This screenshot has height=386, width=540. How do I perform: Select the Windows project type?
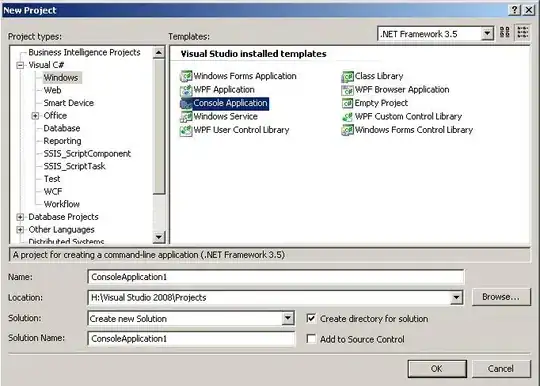[x=61, y=78]
